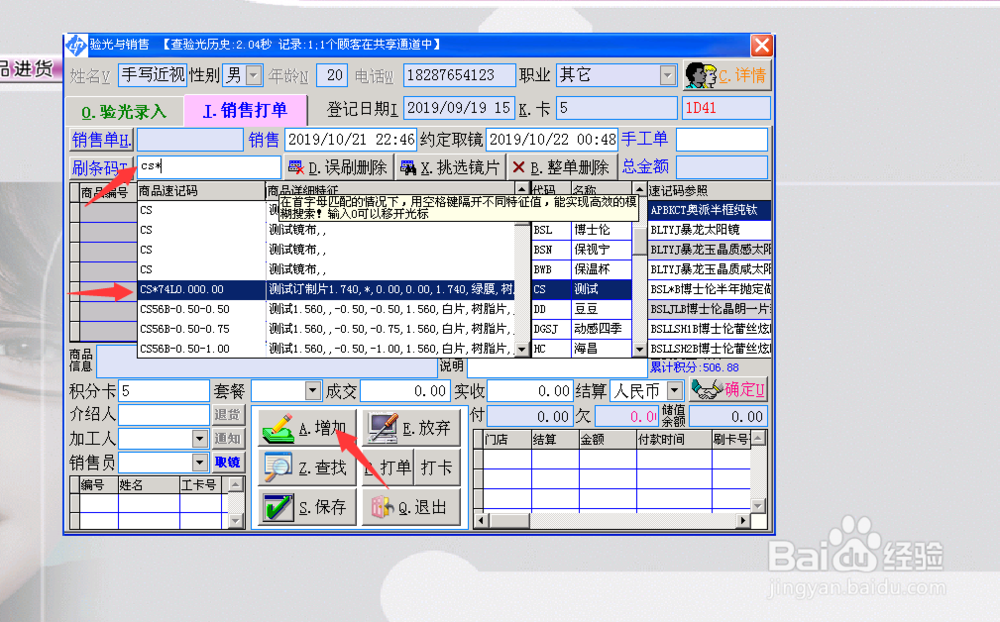1000x622 pixels.
Task: Open the 职业 occupation dropdown
Action: click(x=668, y=75)
